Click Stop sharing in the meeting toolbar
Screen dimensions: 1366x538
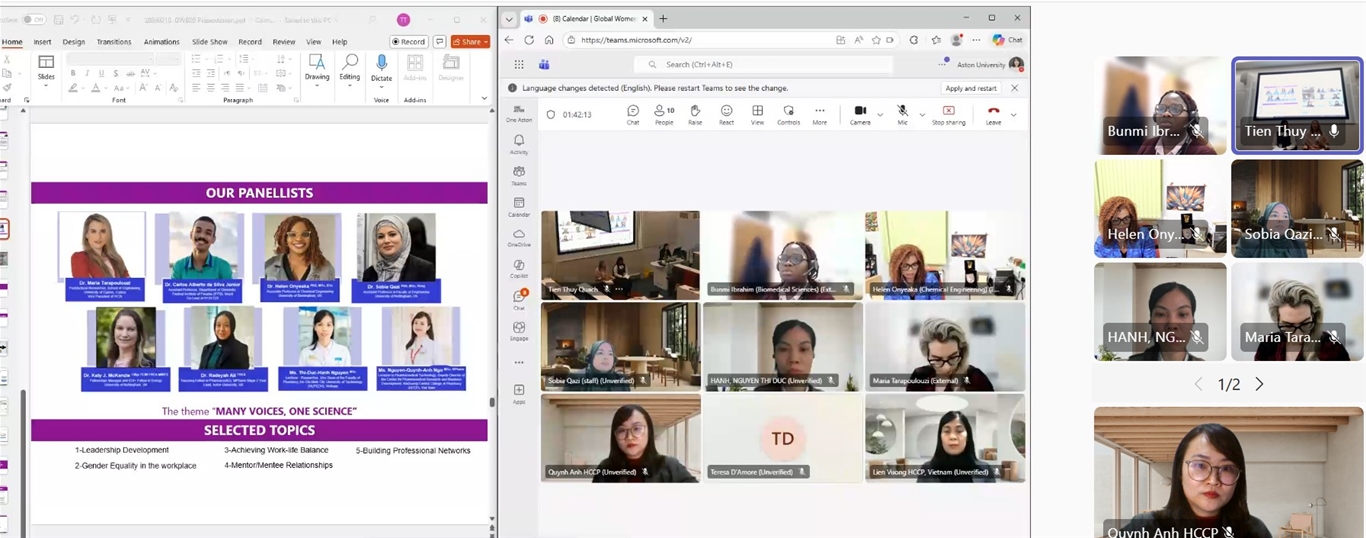tap(948, 113)
